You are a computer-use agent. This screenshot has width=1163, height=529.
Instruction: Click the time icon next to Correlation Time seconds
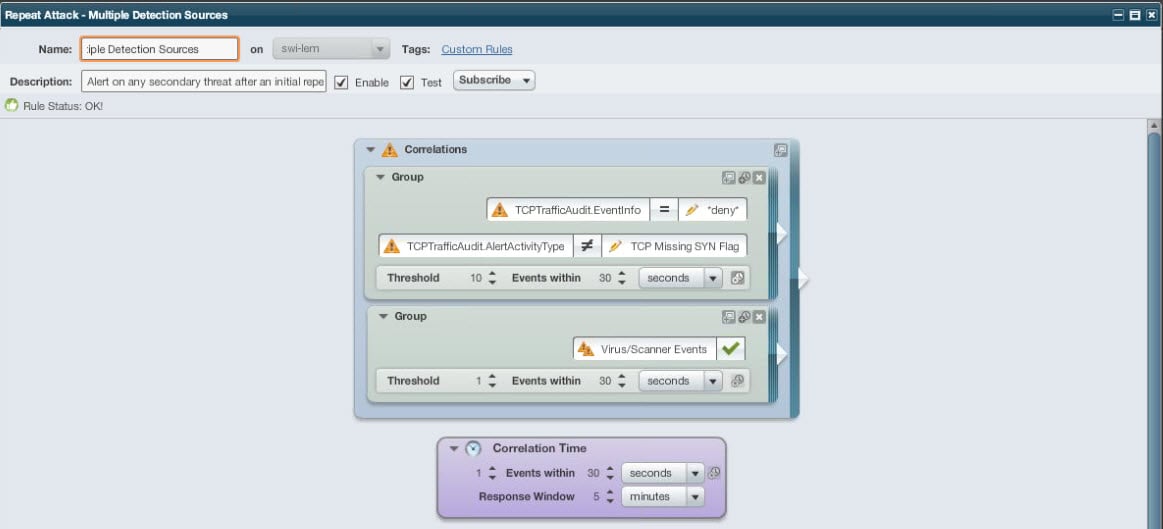pos(714,473)
